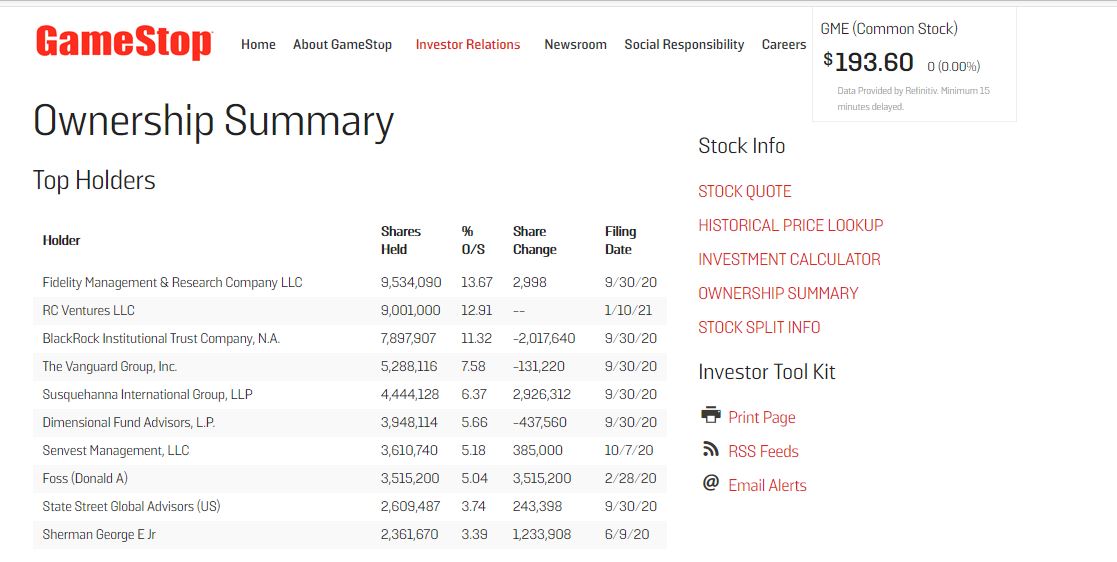Open the STOCK QUOTE link
The image size is (1117, 562).
pyautogui.click(x=744, y=192)
